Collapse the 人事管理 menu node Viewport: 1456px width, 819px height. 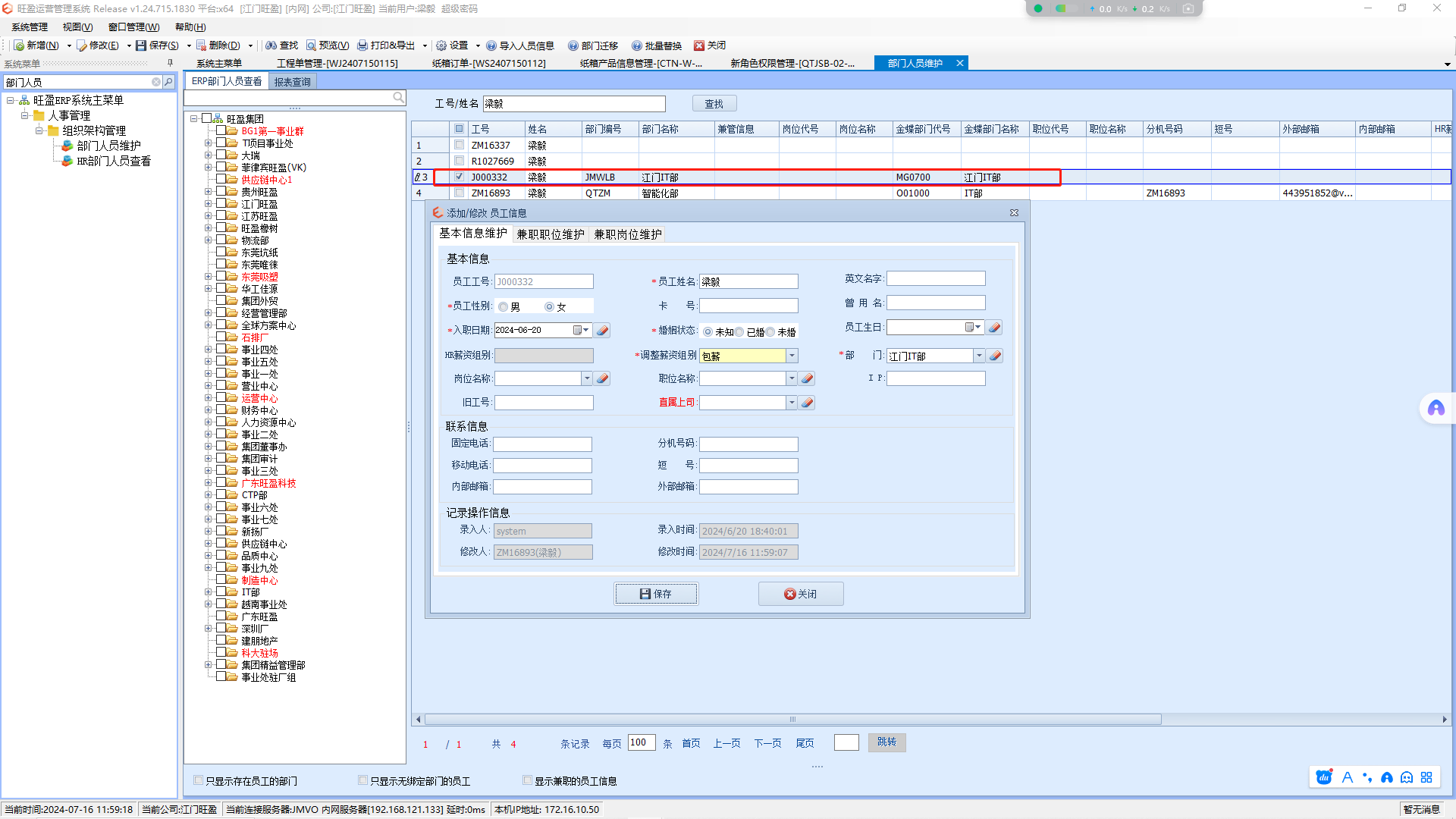pyautogui.click(x=24, y=115)
